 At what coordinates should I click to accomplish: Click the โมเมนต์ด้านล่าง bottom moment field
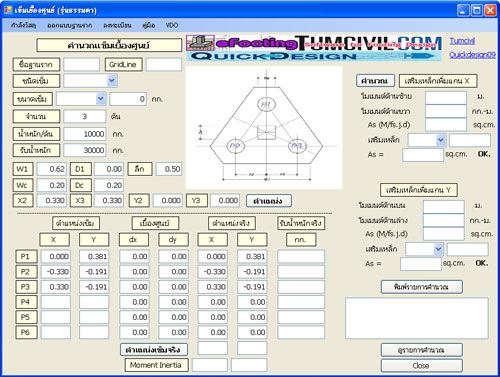coord(444,220)
